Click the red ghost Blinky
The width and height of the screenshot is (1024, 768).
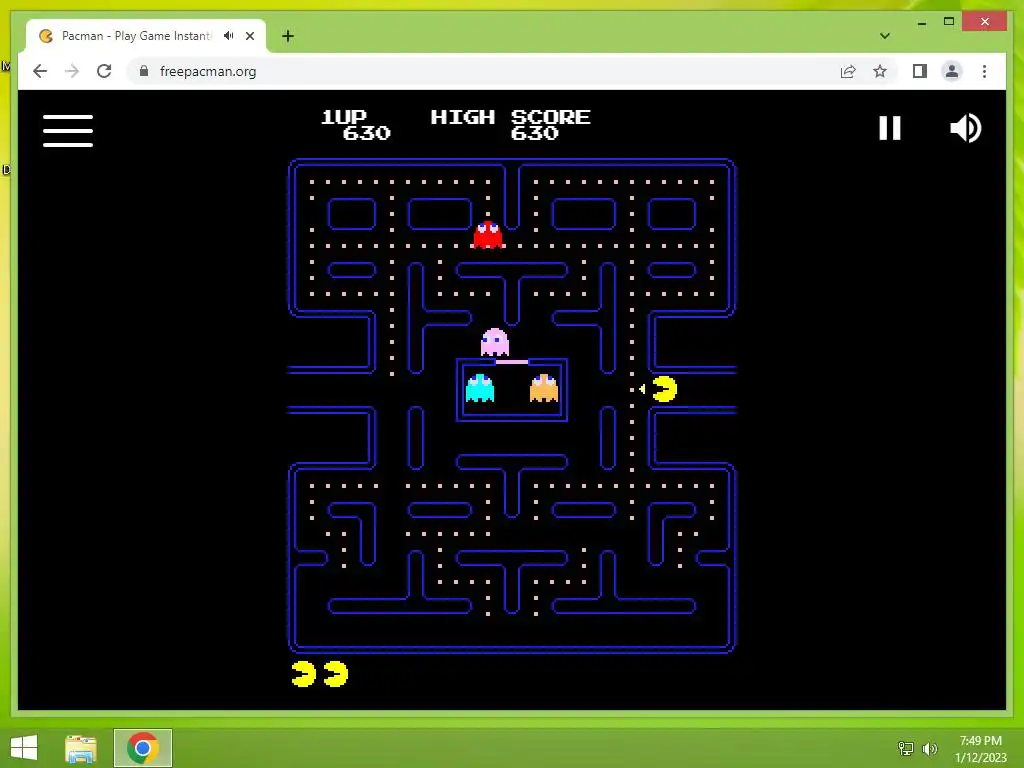point(488,235)
